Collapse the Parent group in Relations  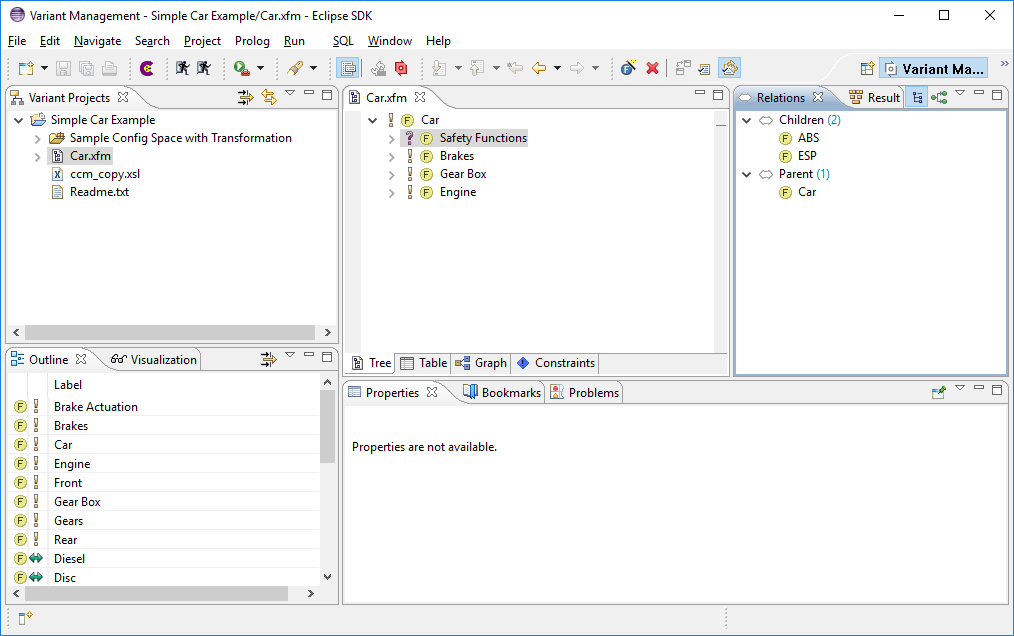(747, 175)
